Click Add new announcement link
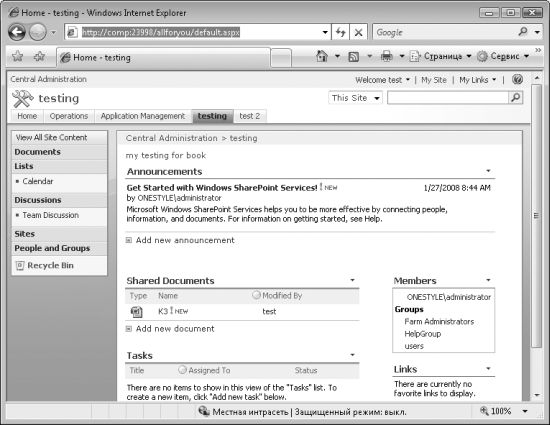Viewport: 550px width, 425px height. [x=185, y=240]
